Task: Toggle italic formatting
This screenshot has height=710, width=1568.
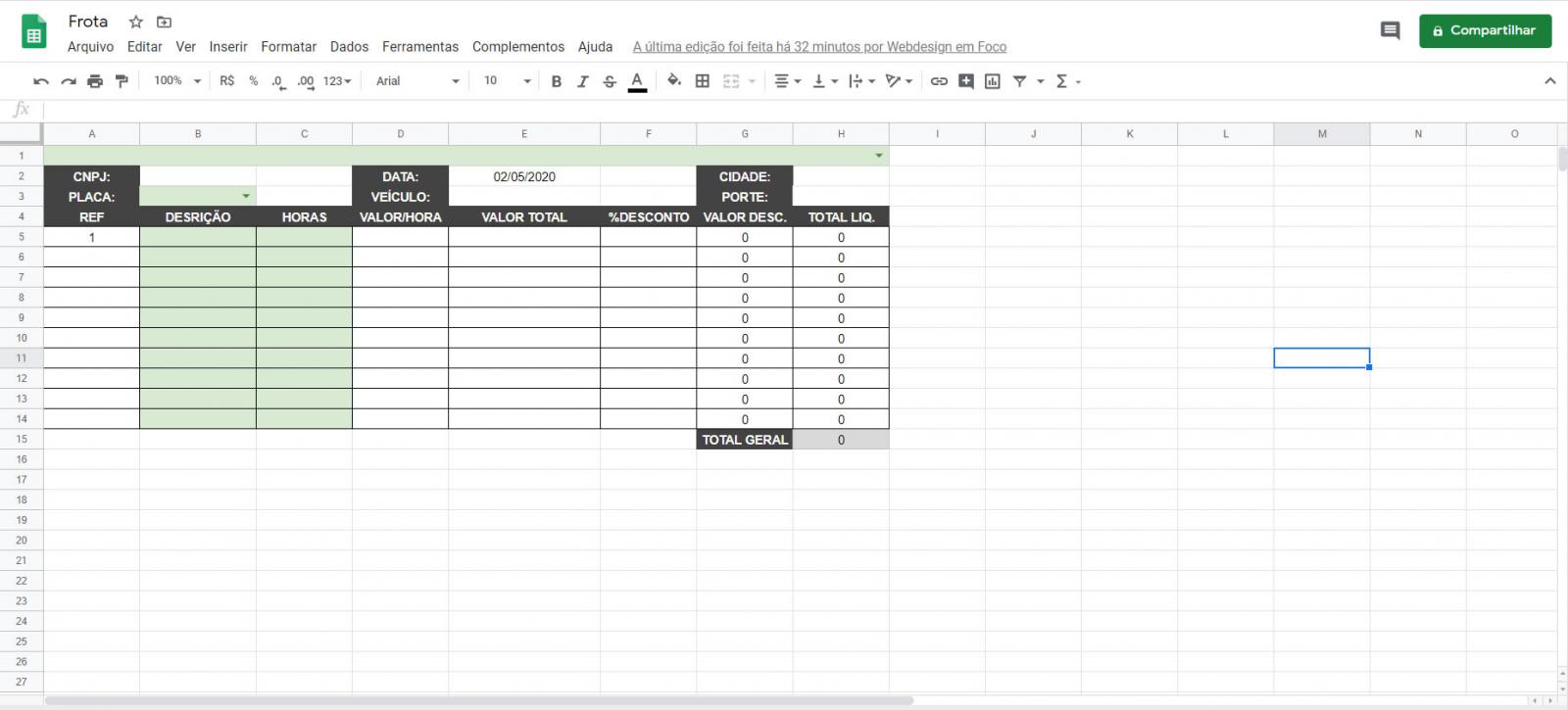Action: pyautogui.click(x=583, y=81)
